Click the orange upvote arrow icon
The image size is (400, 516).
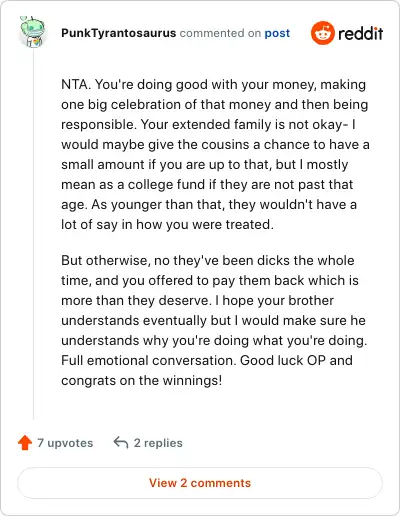point(25,443)
